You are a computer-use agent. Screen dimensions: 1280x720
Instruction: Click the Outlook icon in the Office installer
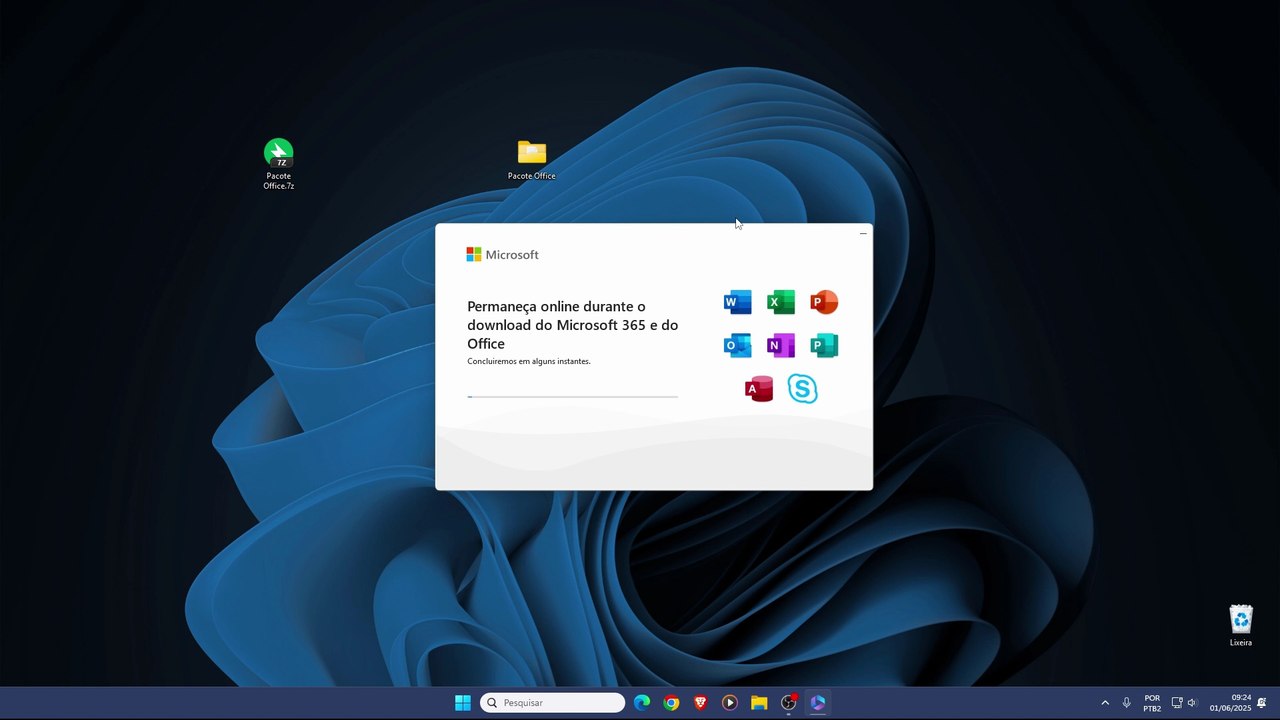tap(737, 346)
